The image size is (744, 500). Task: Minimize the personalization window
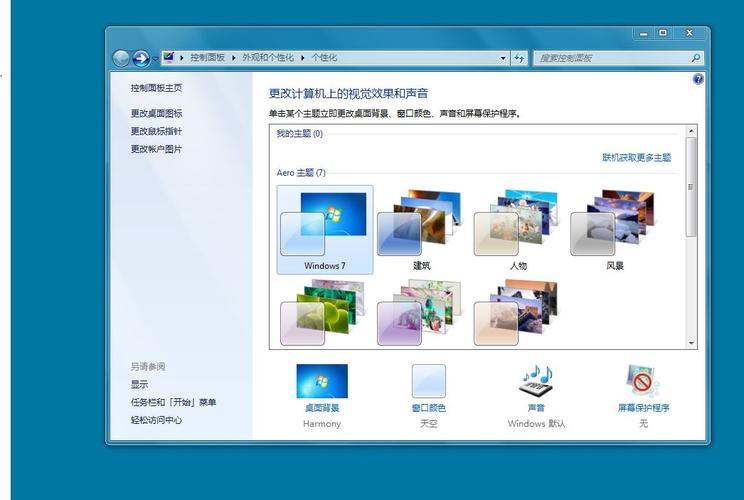(643, 33)
